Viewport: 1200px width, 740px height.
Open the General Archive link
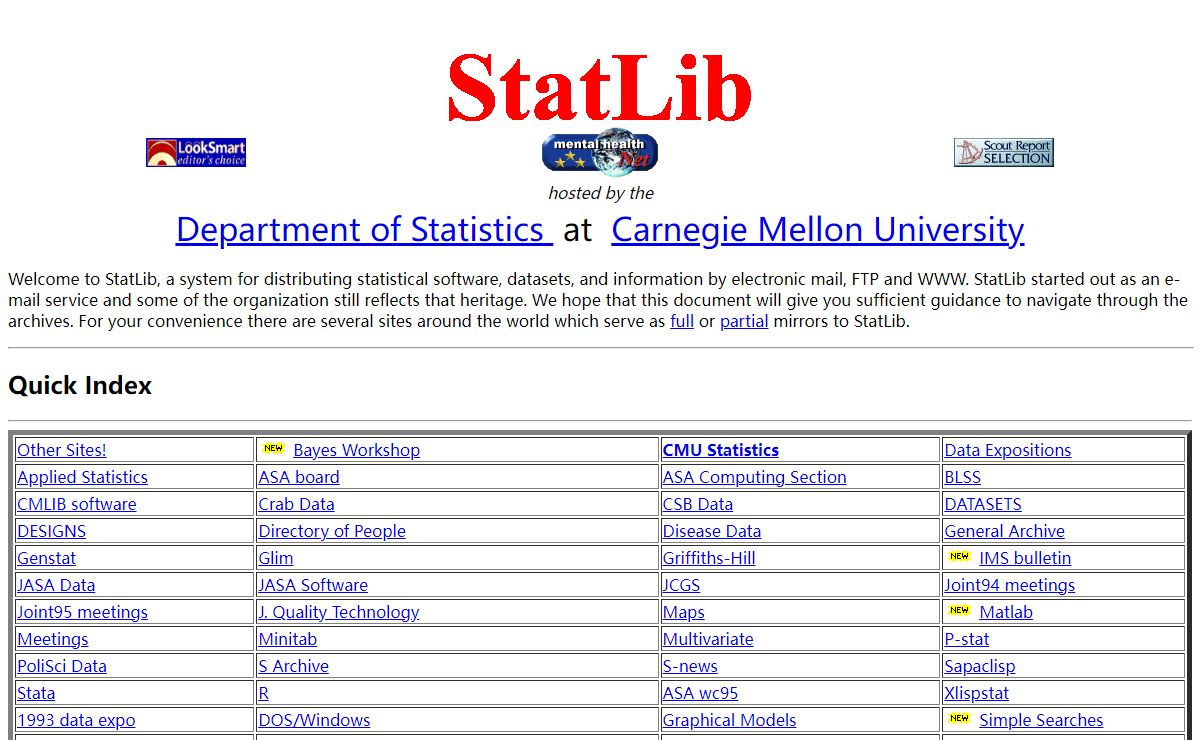pyautogui.click(x=1005, y=531)
